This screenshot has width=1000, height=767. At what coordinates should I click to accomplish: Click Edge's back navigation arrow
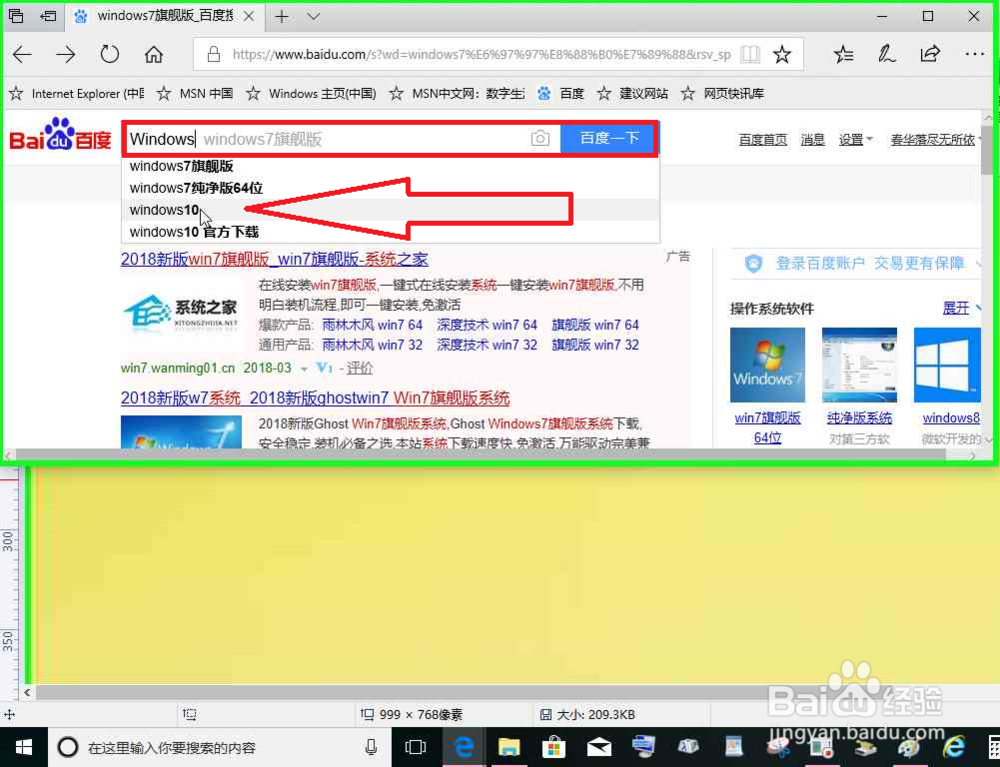[x=22, y=54]
